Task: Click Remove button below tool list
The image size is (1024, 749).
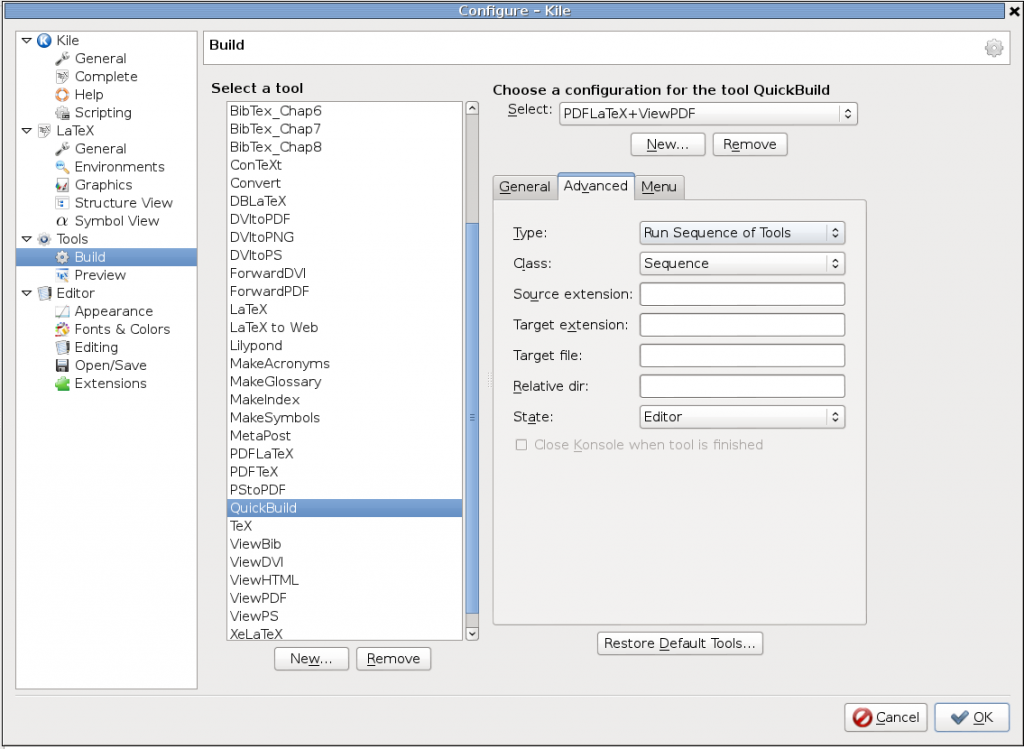Action: (393, 659)
